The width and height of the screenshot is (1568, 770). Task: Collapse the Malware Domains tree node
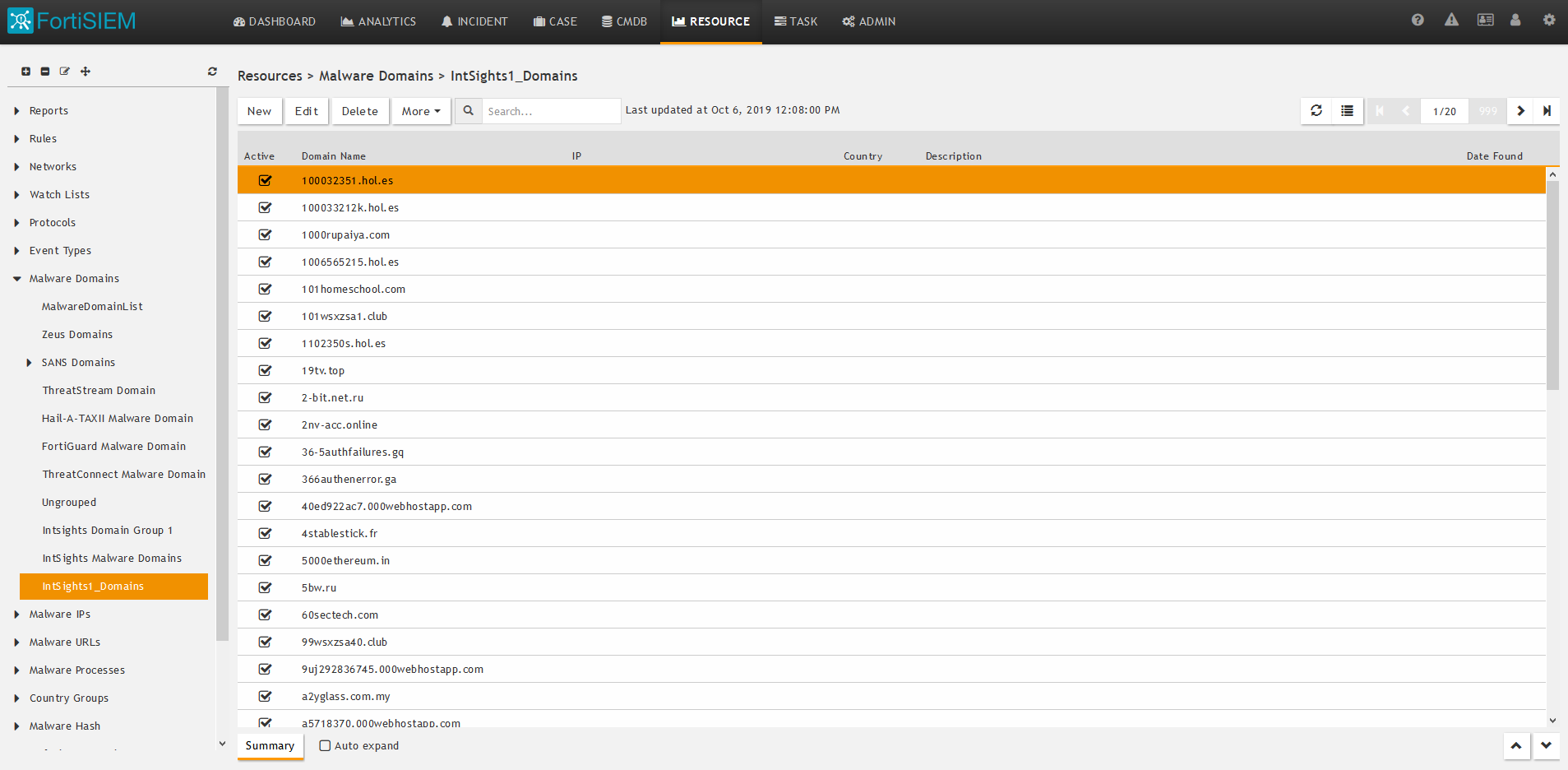[x=17, y=279]
